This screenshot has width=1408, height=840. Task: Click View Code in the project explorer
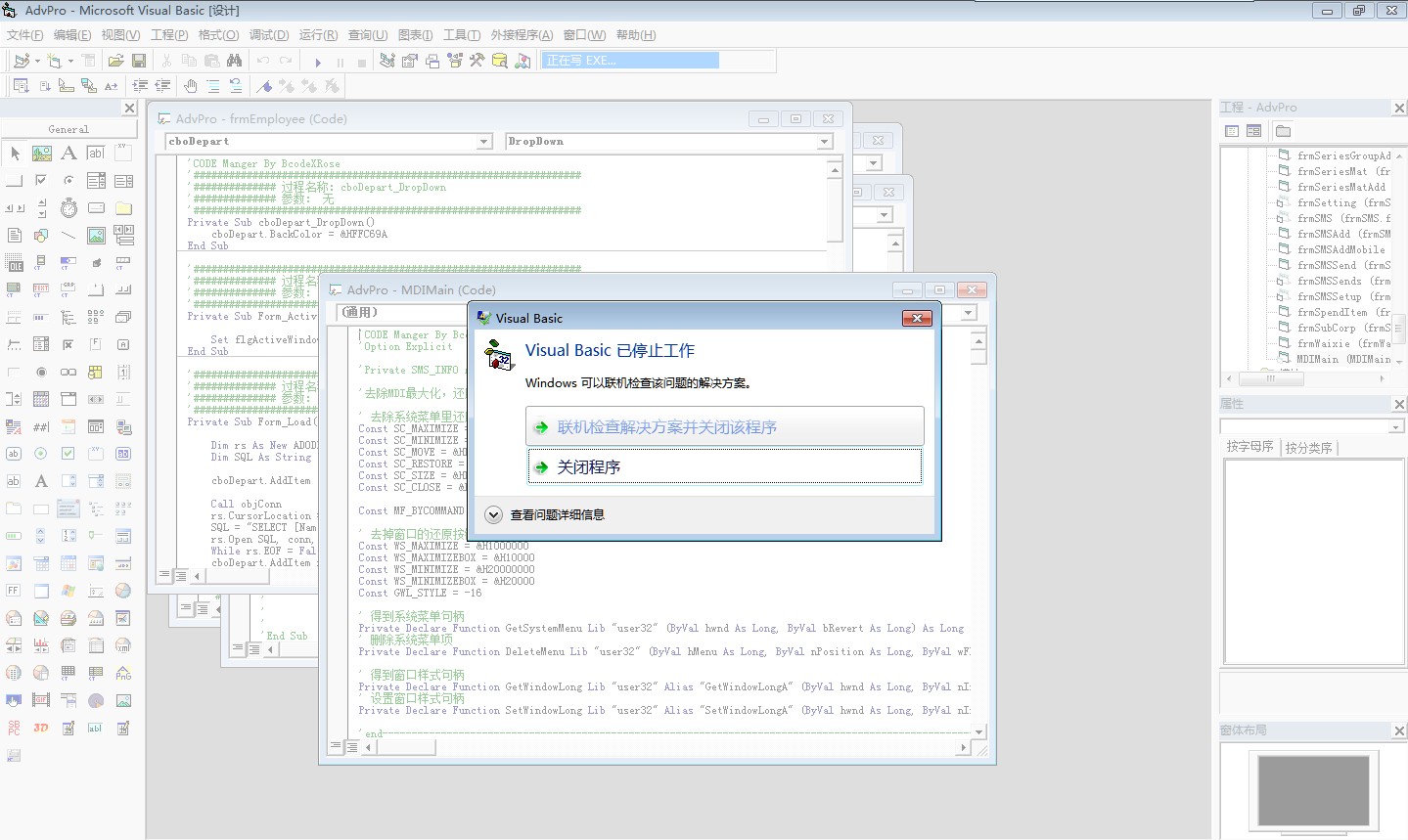1232,131
